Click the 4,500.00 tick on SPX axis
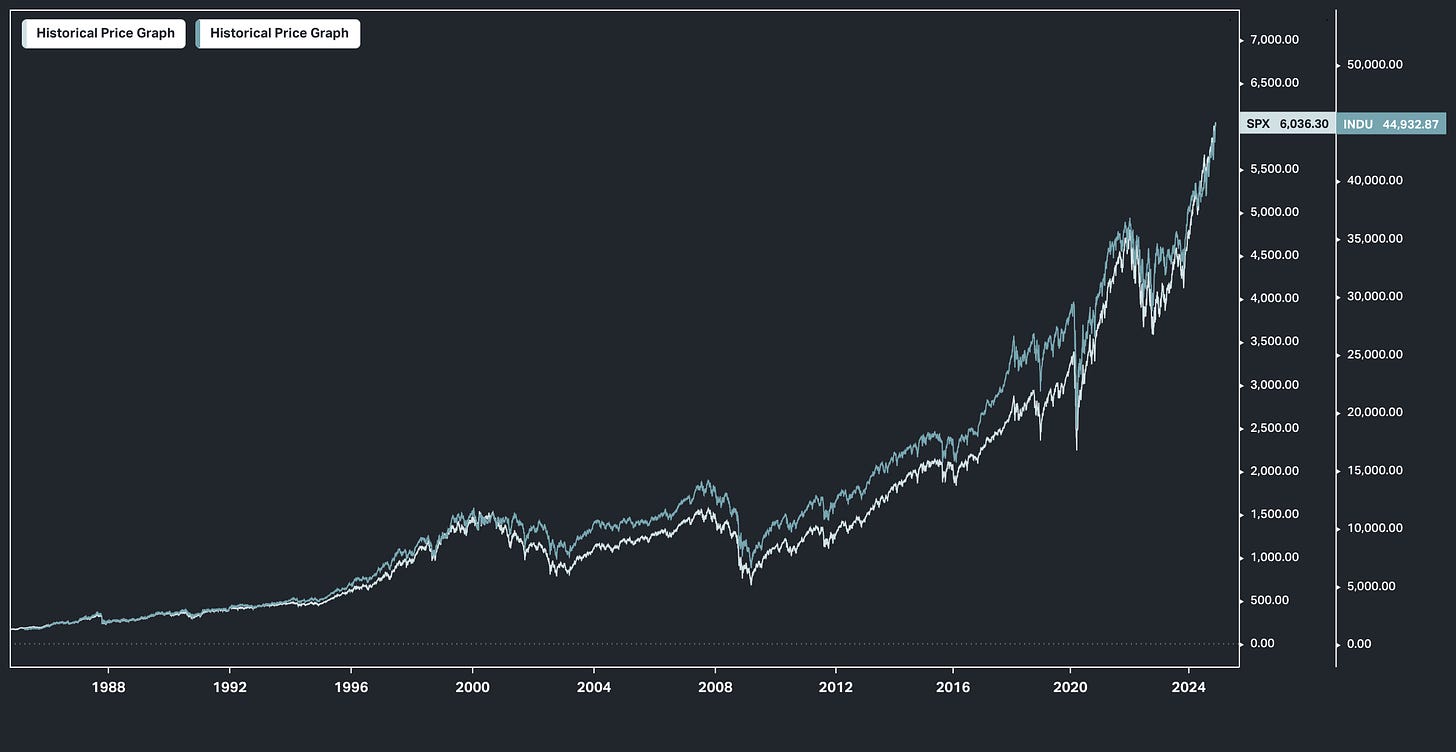 pyautogui.click(x=1274, y=255)
